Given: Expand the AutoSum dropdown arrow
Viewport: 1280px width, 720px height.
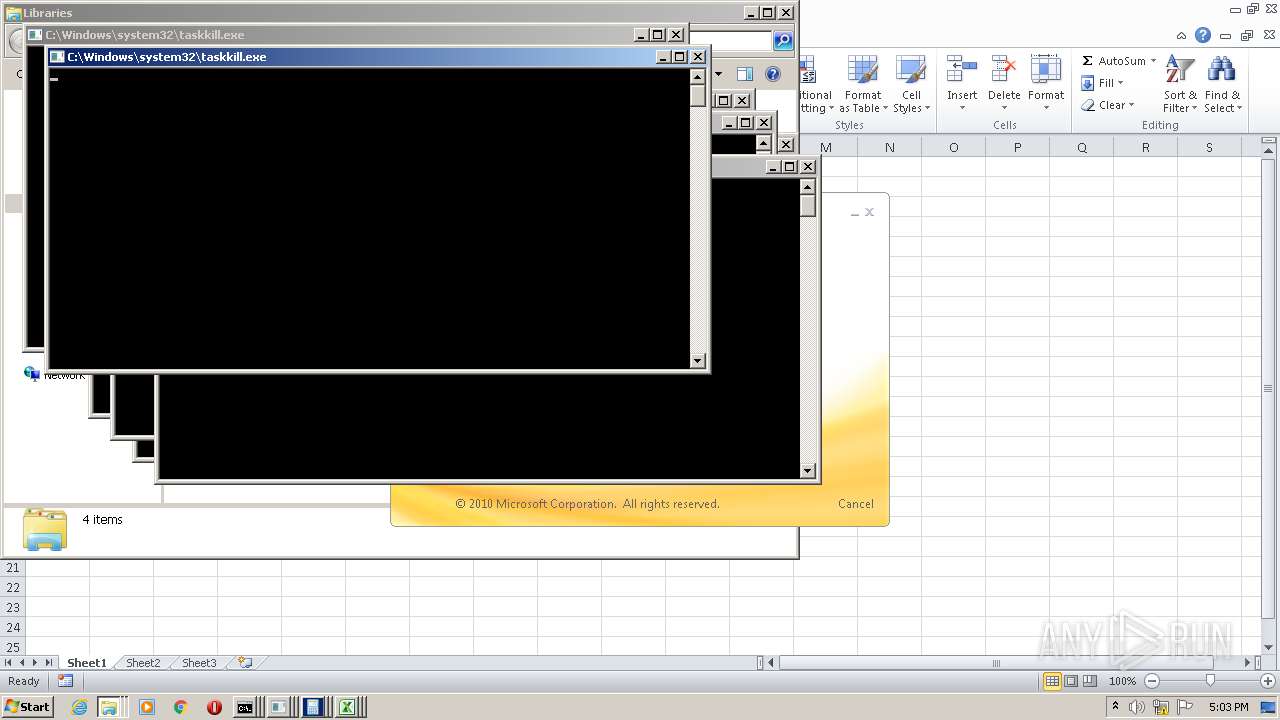Looking at the screenshot, I should [1153, 61].
